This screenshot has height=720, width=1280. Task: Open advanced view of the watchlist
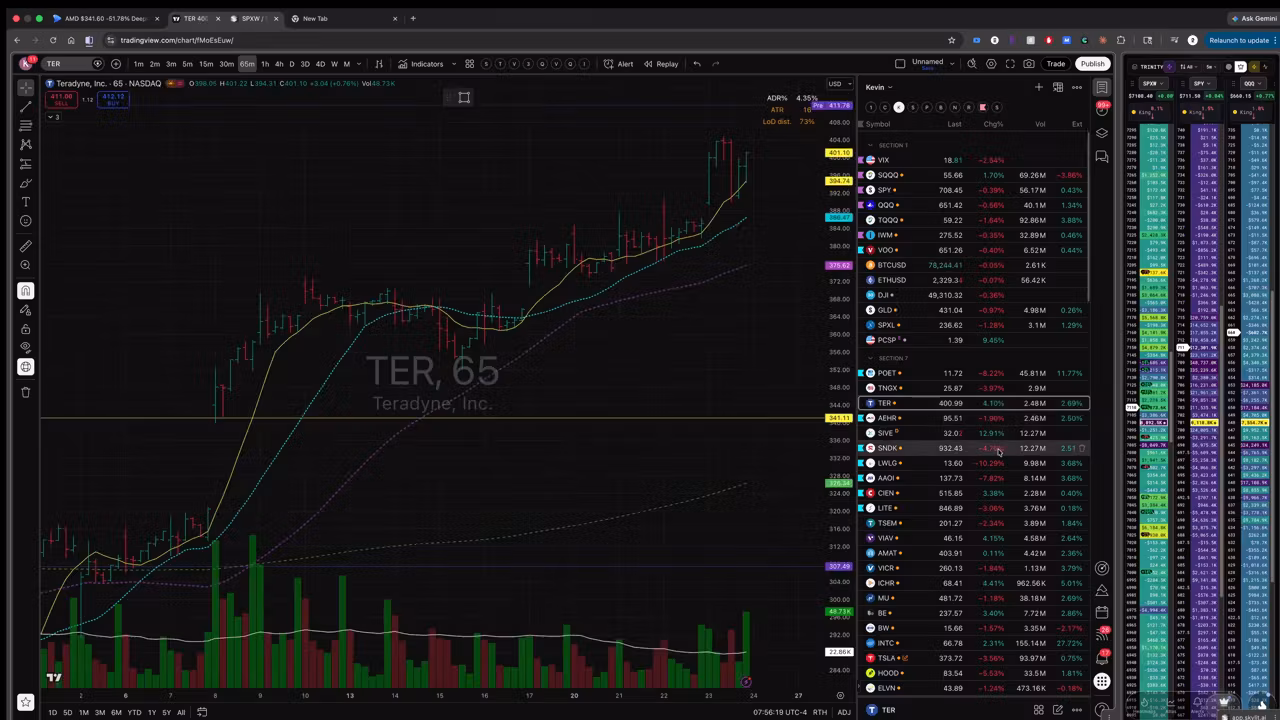(1058, 87)
